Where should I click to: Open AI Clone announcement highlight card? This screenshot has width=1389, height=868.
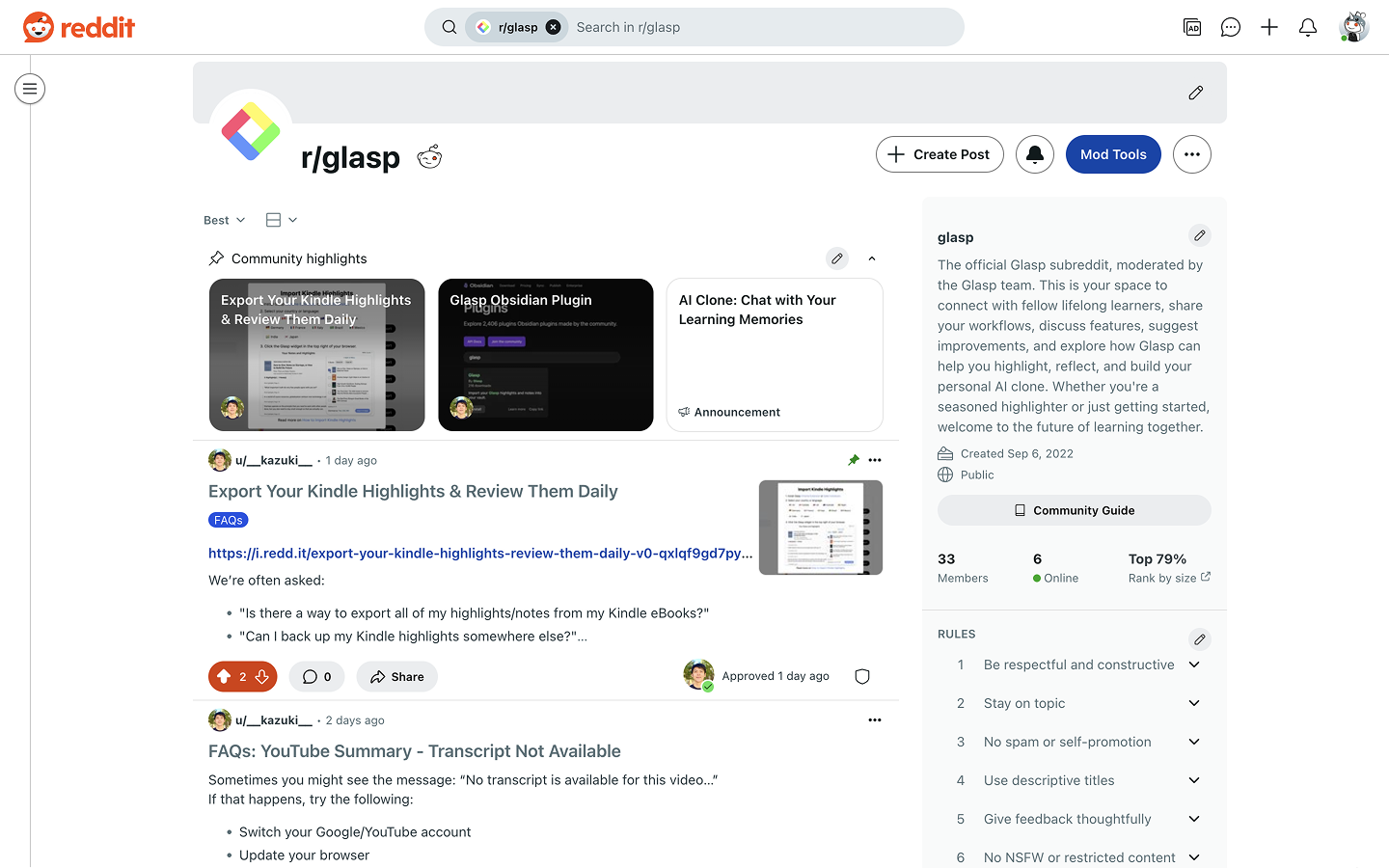[775, 355]
